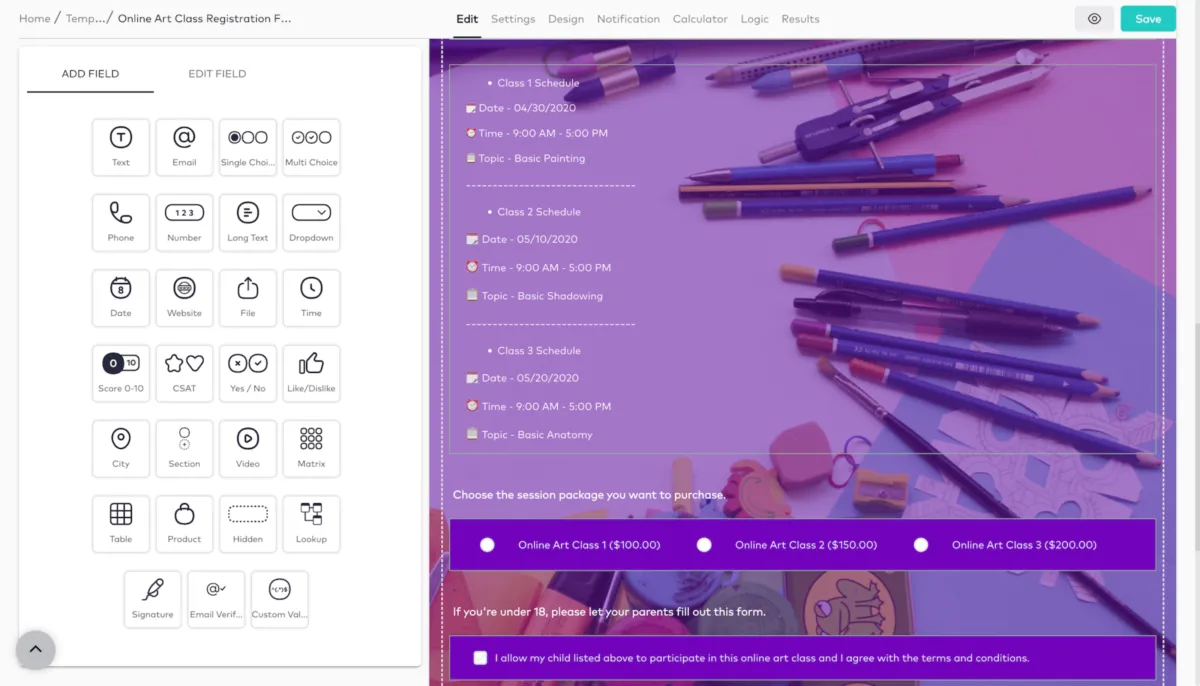Image resolution: width=1200 pixels, height=686 pixels.
Task: Add a File upload field
Action: pyautogui.click(x=248, y=298)
